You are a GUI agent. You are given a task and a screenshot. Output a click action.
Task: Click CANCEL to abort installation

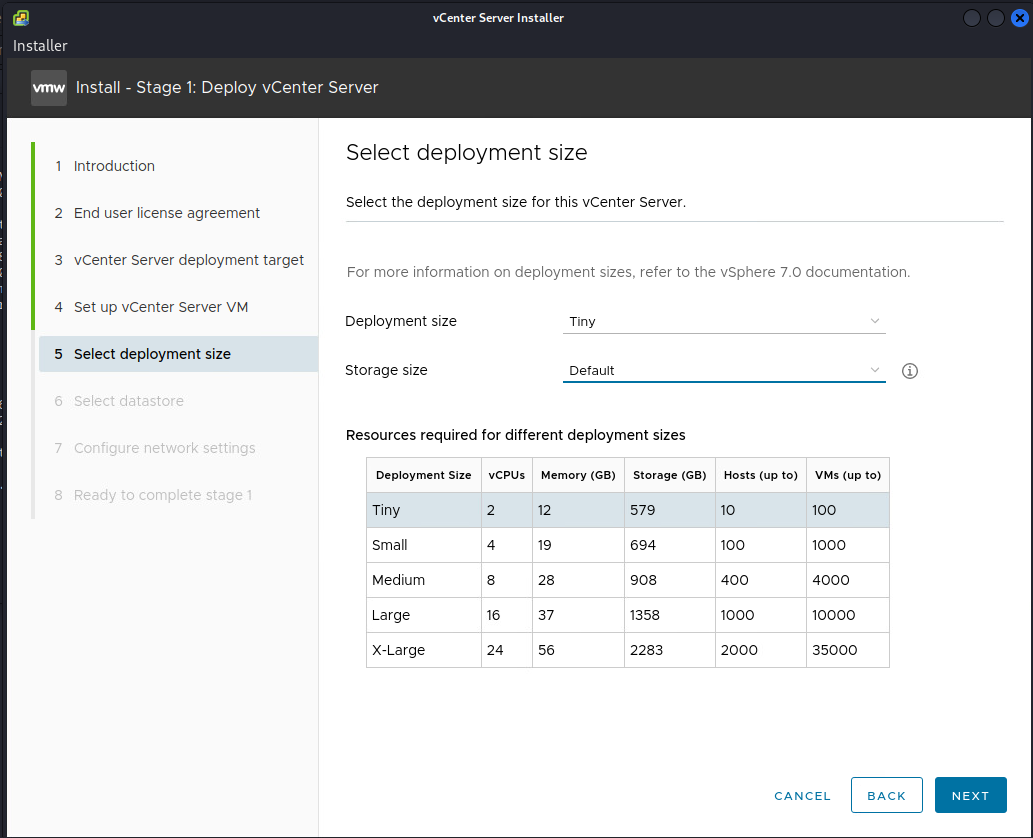[802, 796]
